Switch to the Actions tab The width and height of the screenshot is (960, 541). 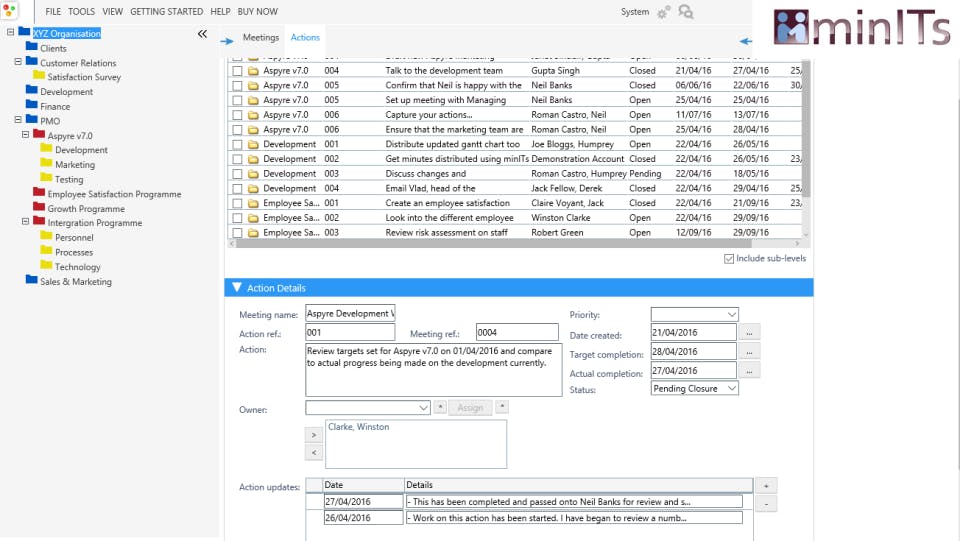[x=305, y=37]
